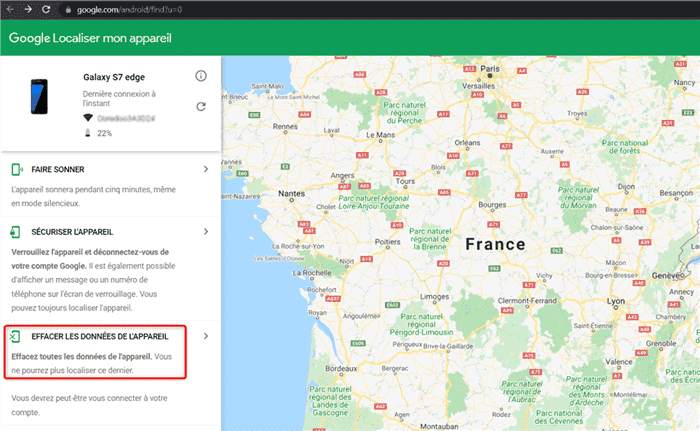The height and width of the screenshot is (431, 700).
Task: Expand FAIRE SONNER using its chevron
Action: point(206,169)
